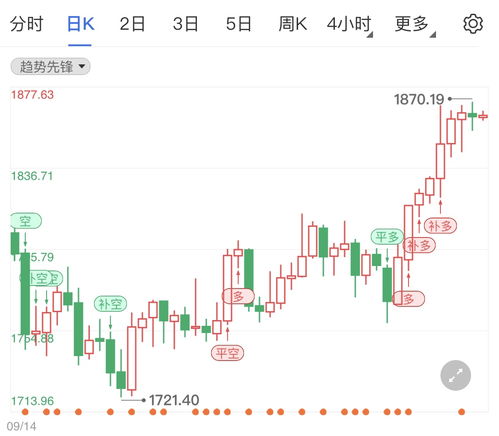Click the 1721.40 low price marker

point(174,400)
